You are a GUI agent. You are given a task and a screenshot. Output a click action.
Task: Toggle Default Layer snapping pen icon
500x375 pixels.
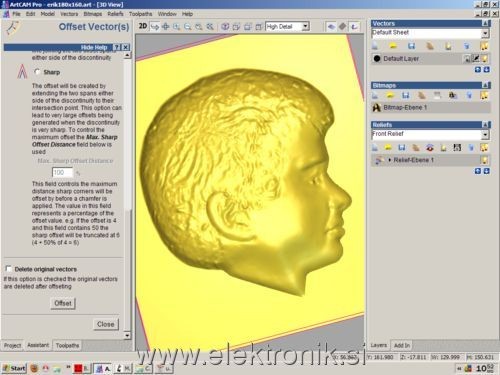click(476, 59)
